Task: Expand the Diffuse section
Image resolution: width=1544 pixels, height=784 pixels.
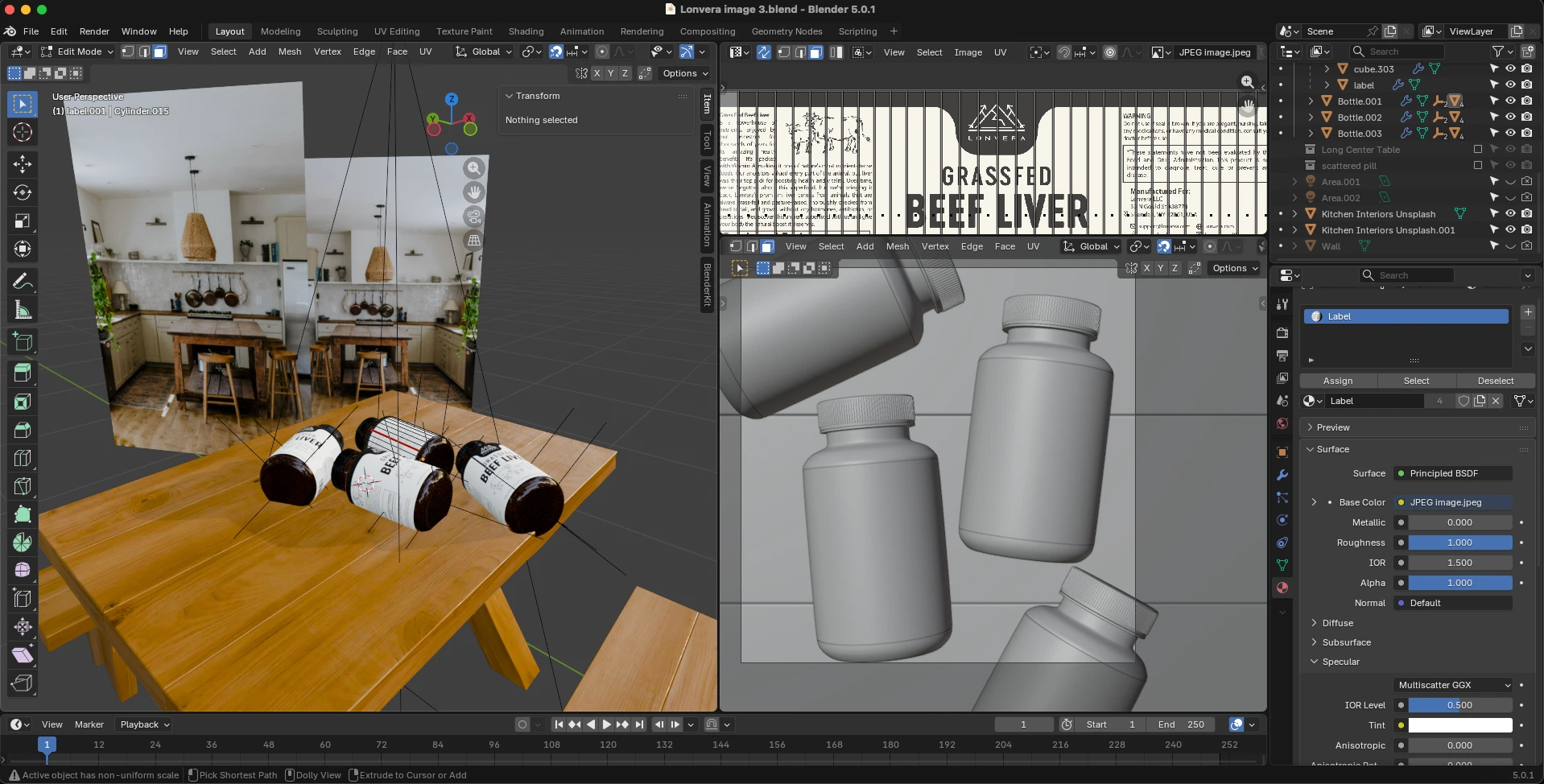Action: pos(1337,623)
